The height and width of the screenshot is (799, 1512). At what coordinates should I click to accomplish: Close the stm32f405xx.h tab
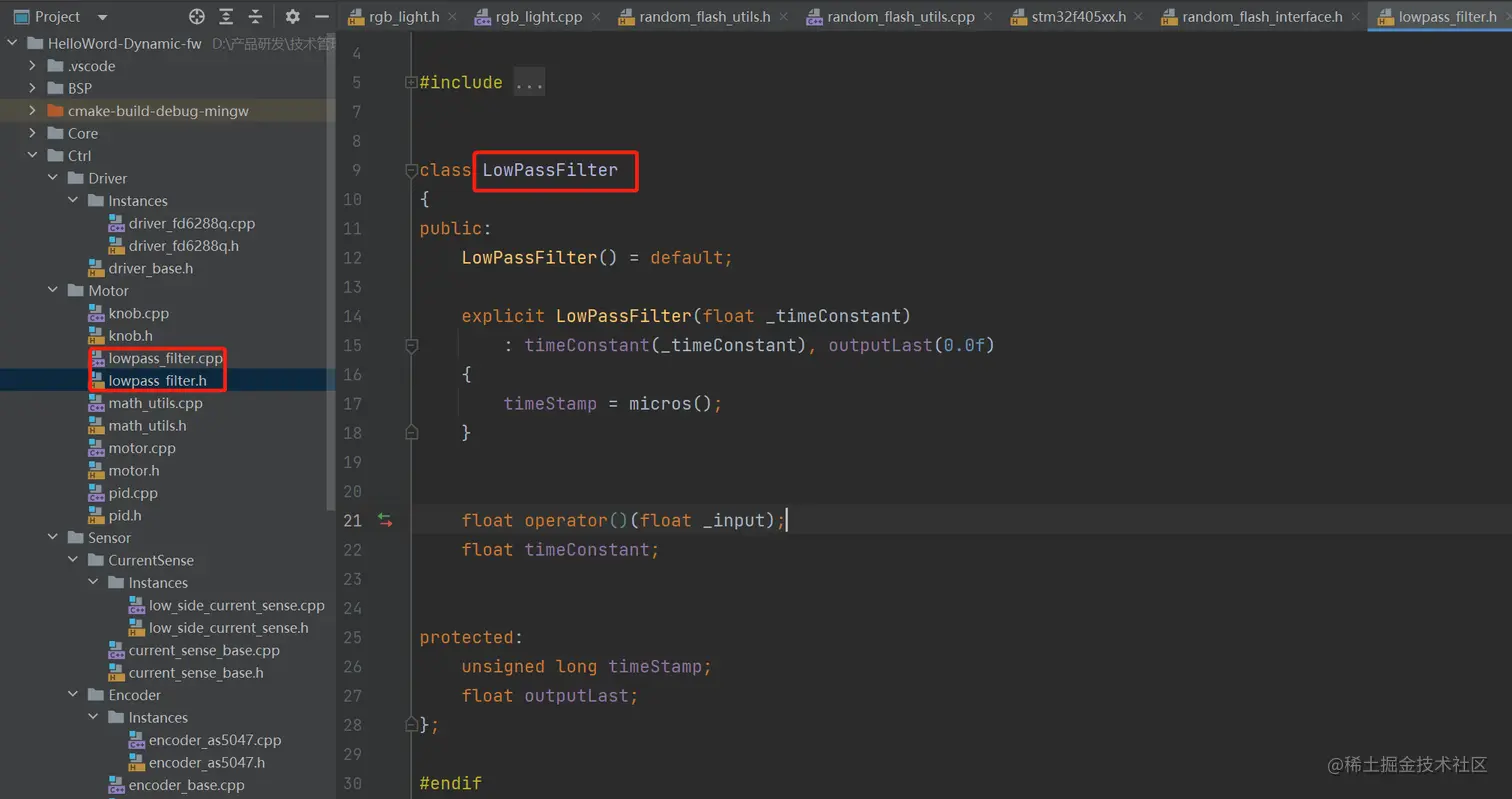1139,16
